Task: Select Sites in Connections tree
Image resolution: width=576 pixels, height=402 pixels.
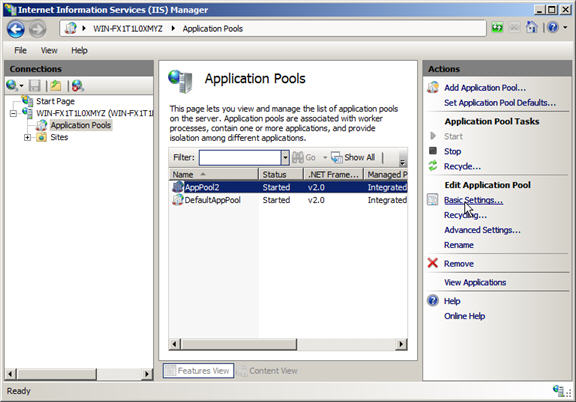Action: click(x=59, y=137)
